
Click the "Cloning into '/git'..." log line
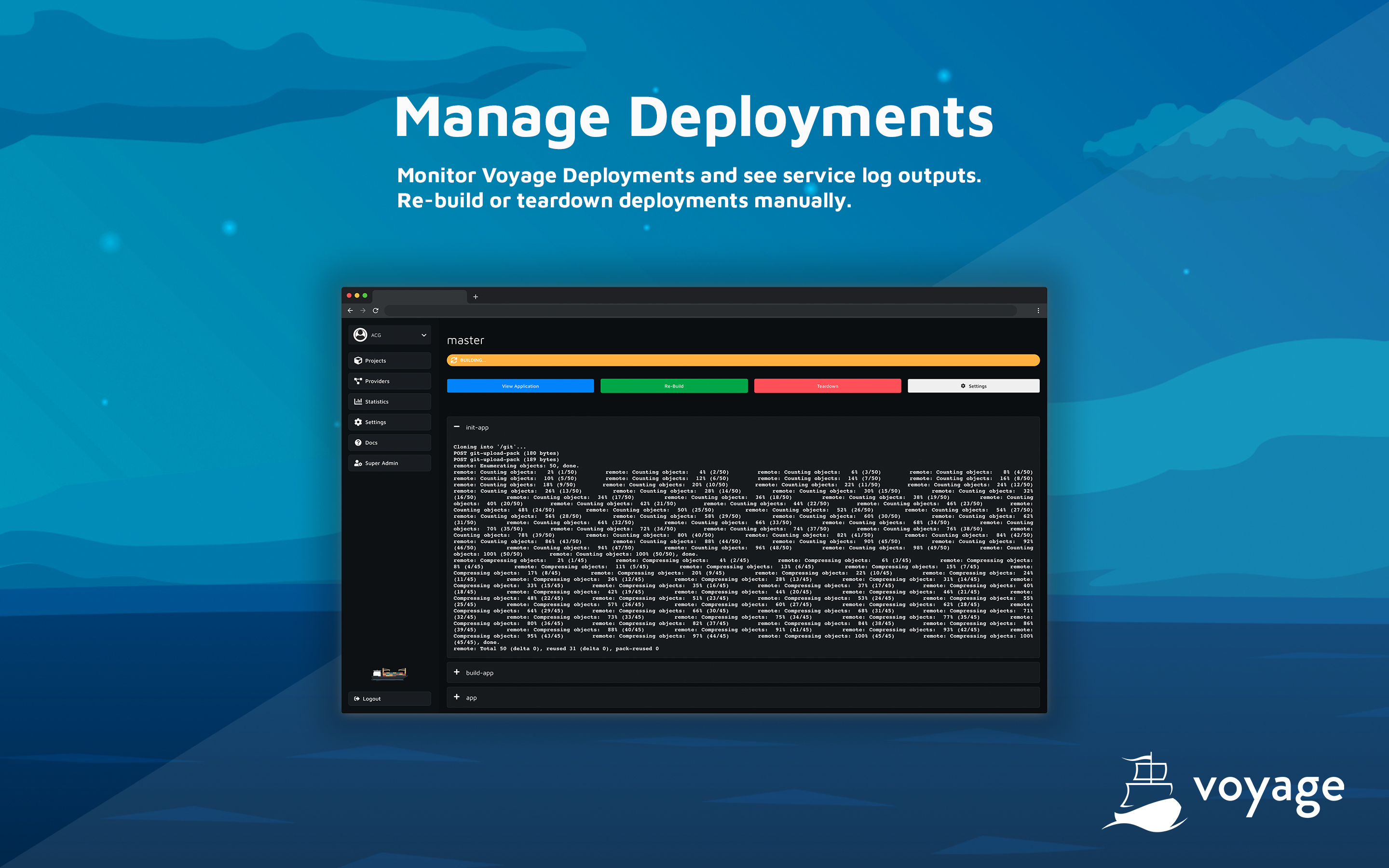[490, 447]
